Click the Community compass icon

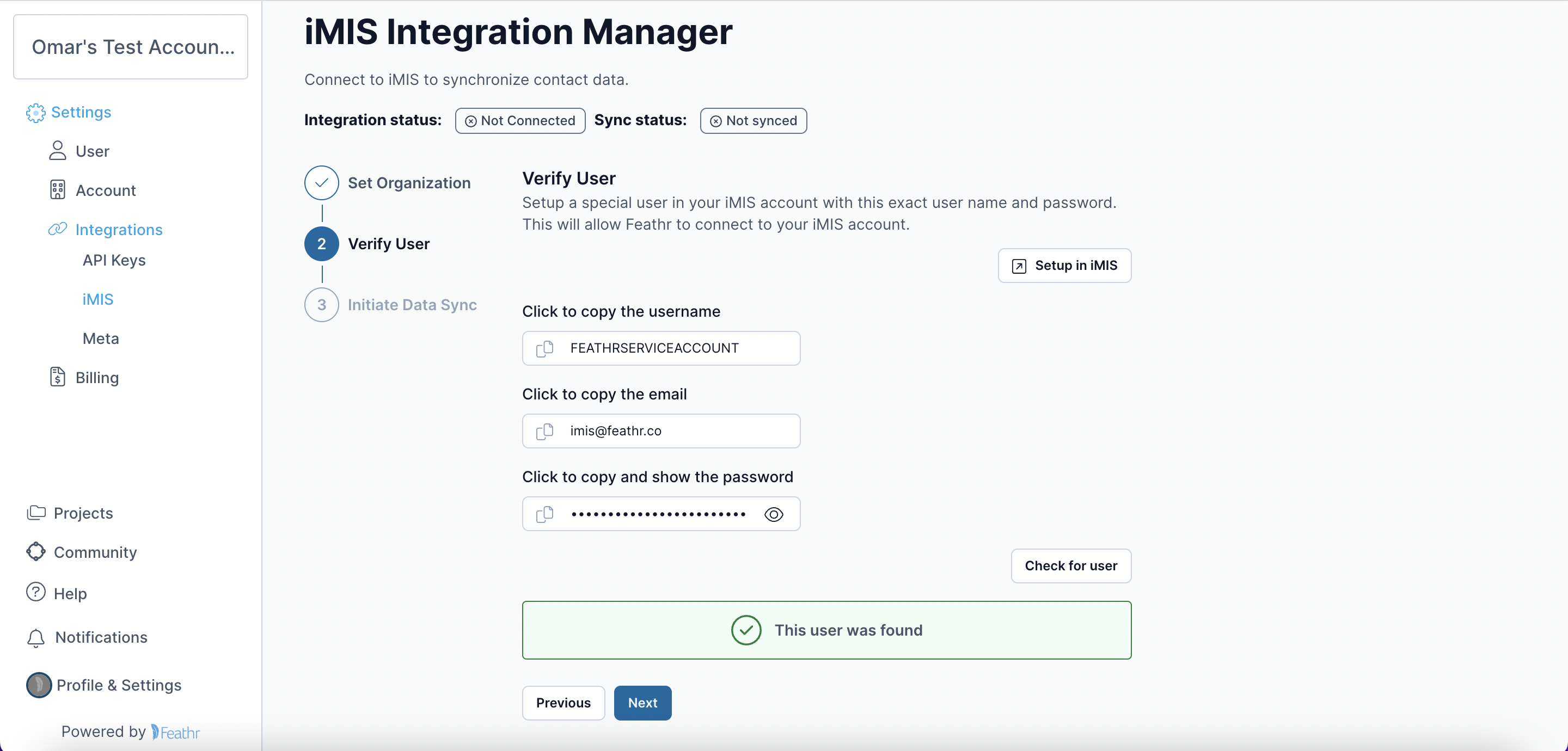[36, 551]
